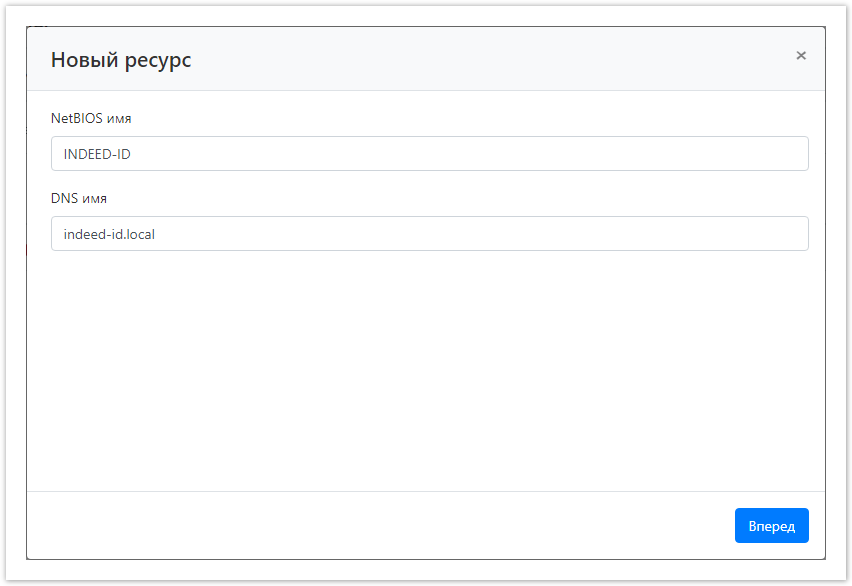This screenshot has height=586, width=852.
Task: Focus the NetBIOS имя input field
Action: [x=429, y=154]
